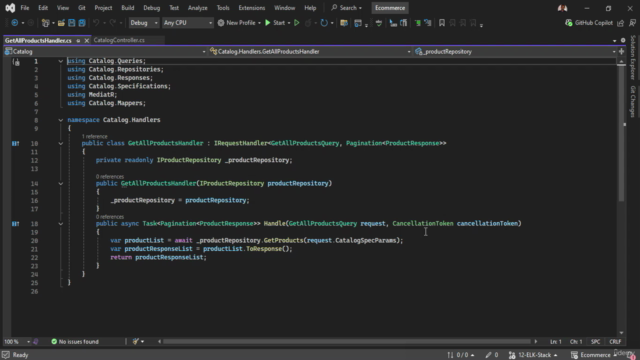
Task: Open the Catalog project navigation dropdown
Action: 105,51
